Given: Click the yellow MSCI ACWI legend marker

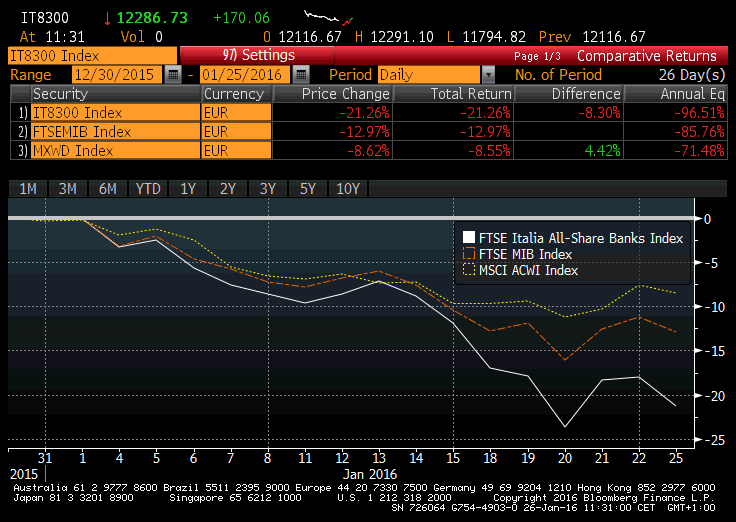Looking at the screenshot, I should [468, 270].
